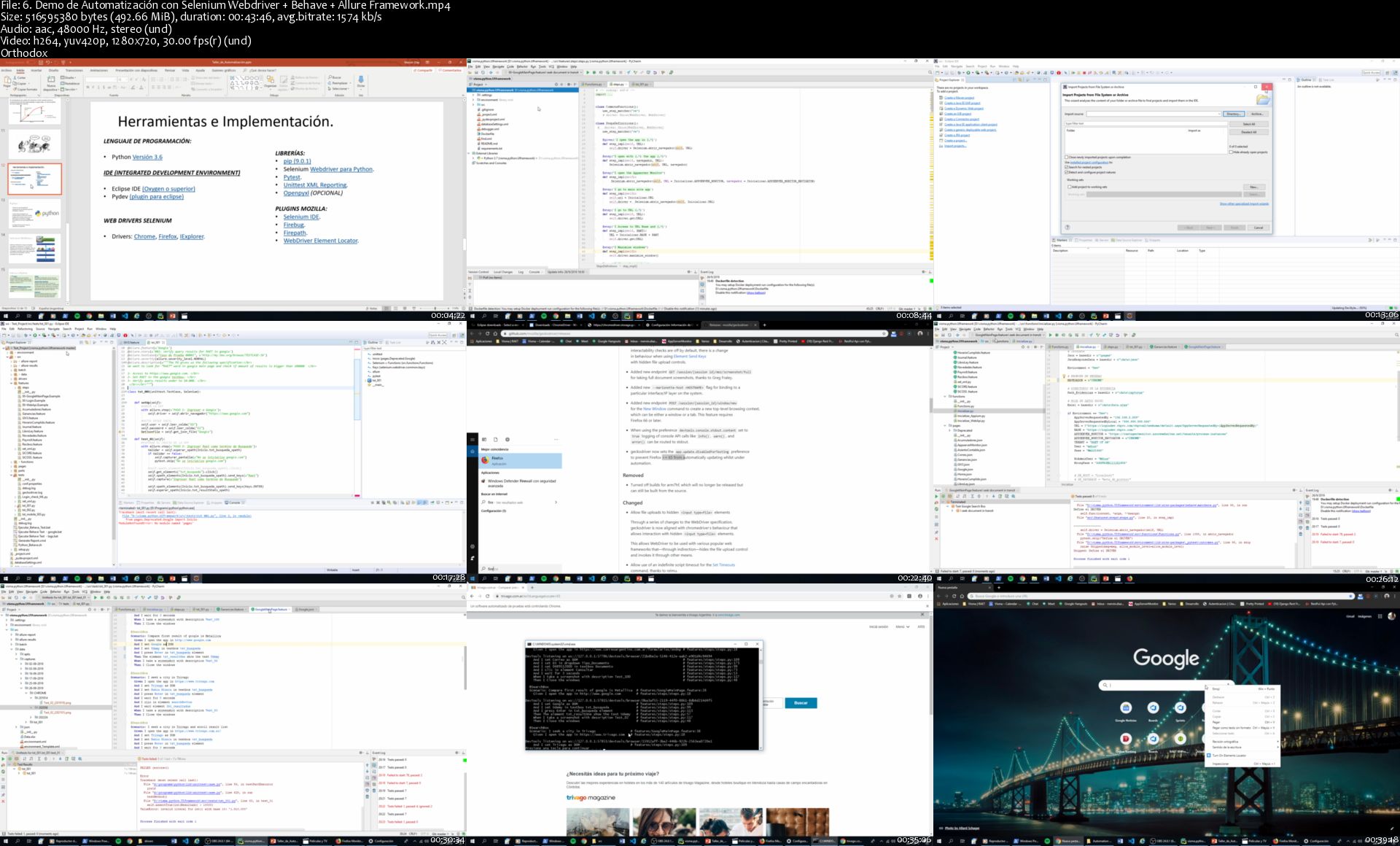The height and width of the screenshot is (846, 1400).
Task: Choose Pegar in the Chrome context menu
Action: pos(1243,722)
